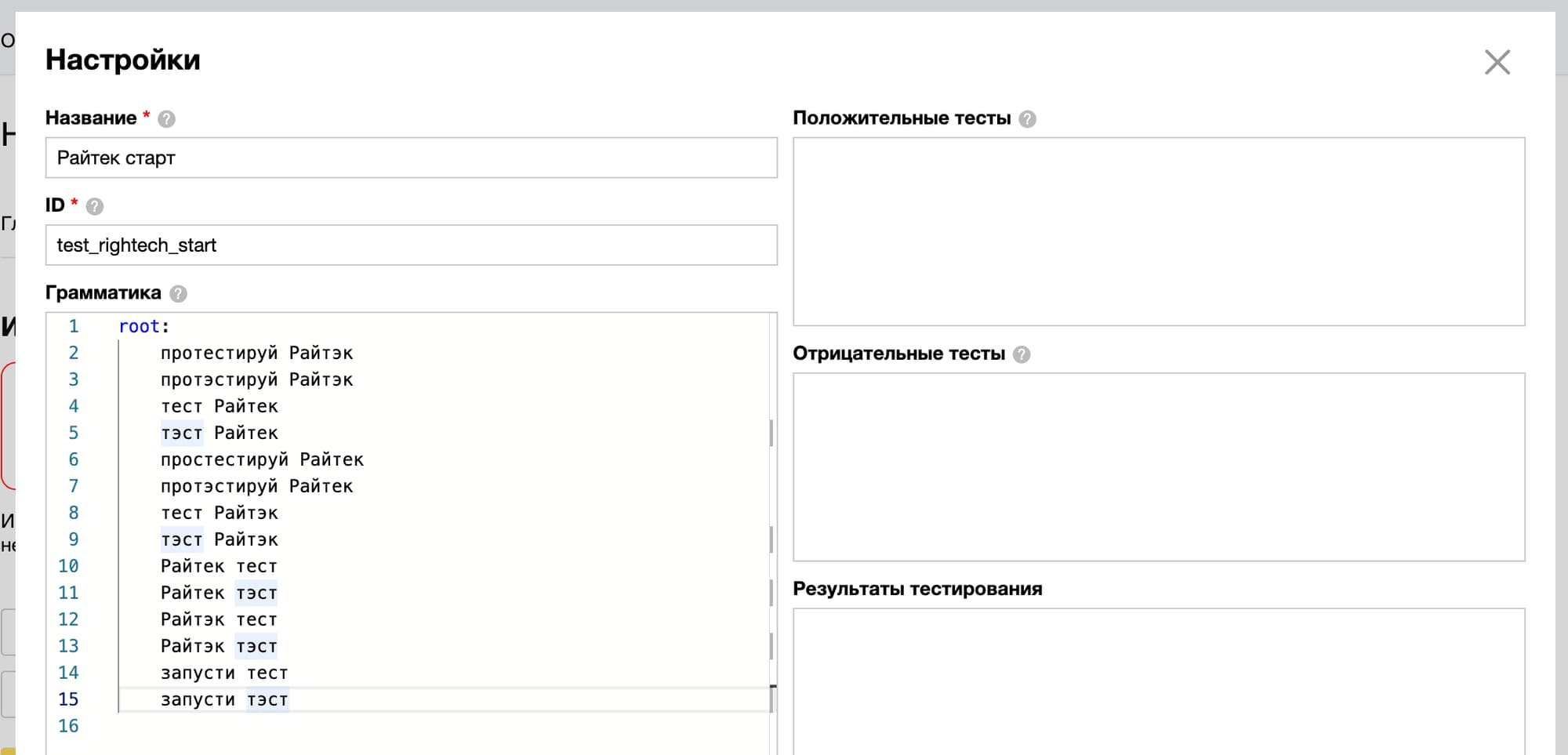Viewport: 1568px width, 755px height.
Task: Click the Название field with Райтек старт
Action: 411,158
